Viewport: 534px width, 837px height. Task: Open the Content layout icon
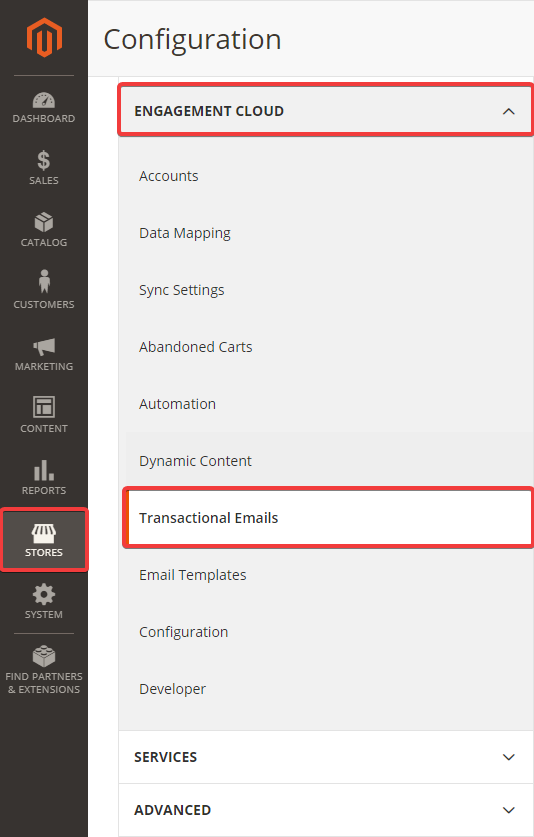(x=44, y=407)
